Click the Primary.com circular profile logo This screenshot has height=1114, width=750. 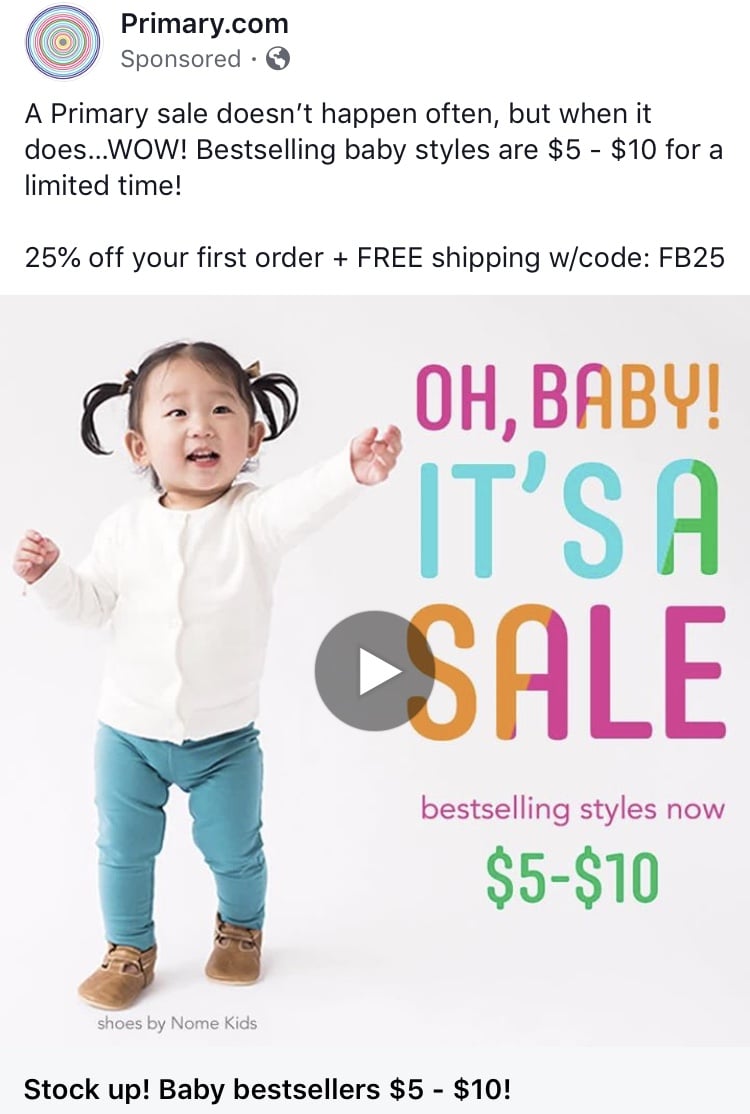pyautogui.click(x=63, y=43)
